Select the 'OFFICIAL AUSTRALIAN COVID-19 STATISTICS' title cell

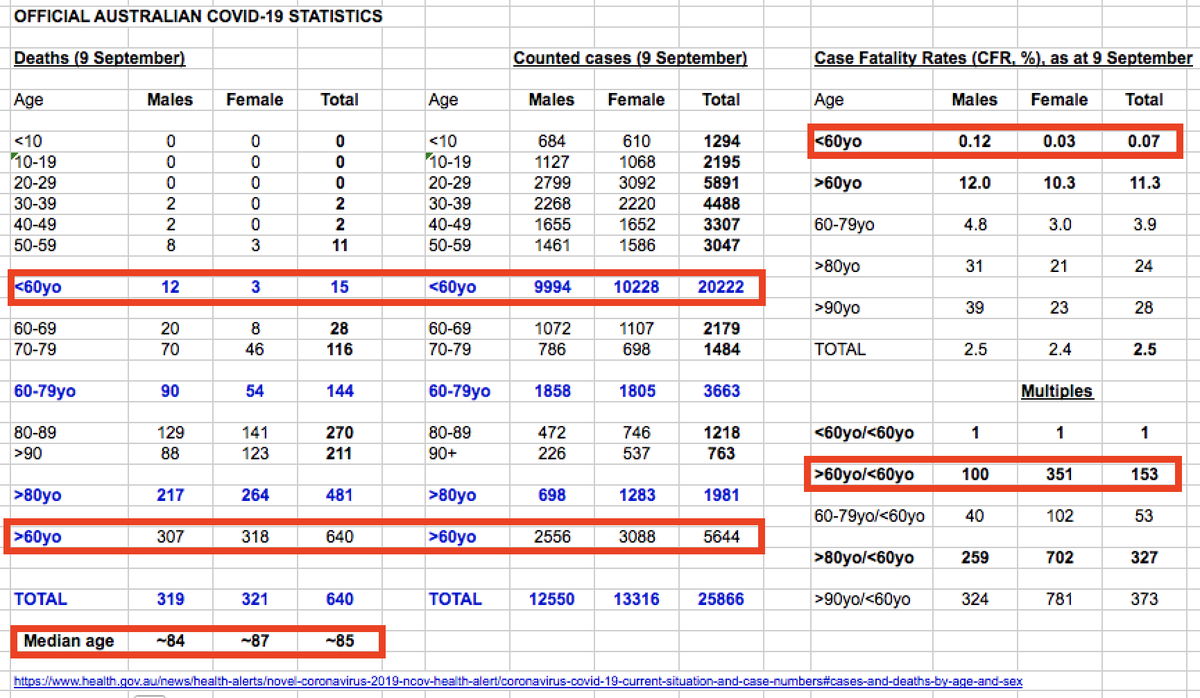pyautogui.click(x=197, y=17)
